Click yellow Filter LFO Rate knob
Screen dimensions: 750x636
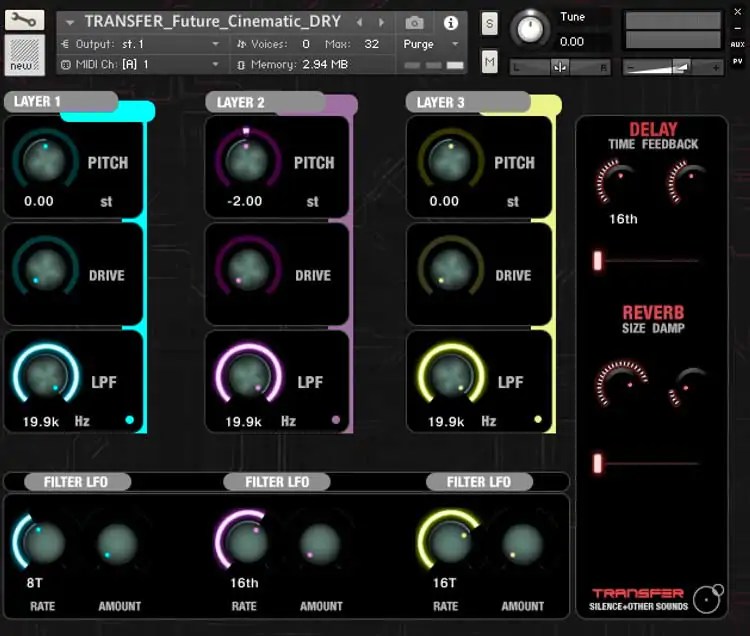(450, 543)
